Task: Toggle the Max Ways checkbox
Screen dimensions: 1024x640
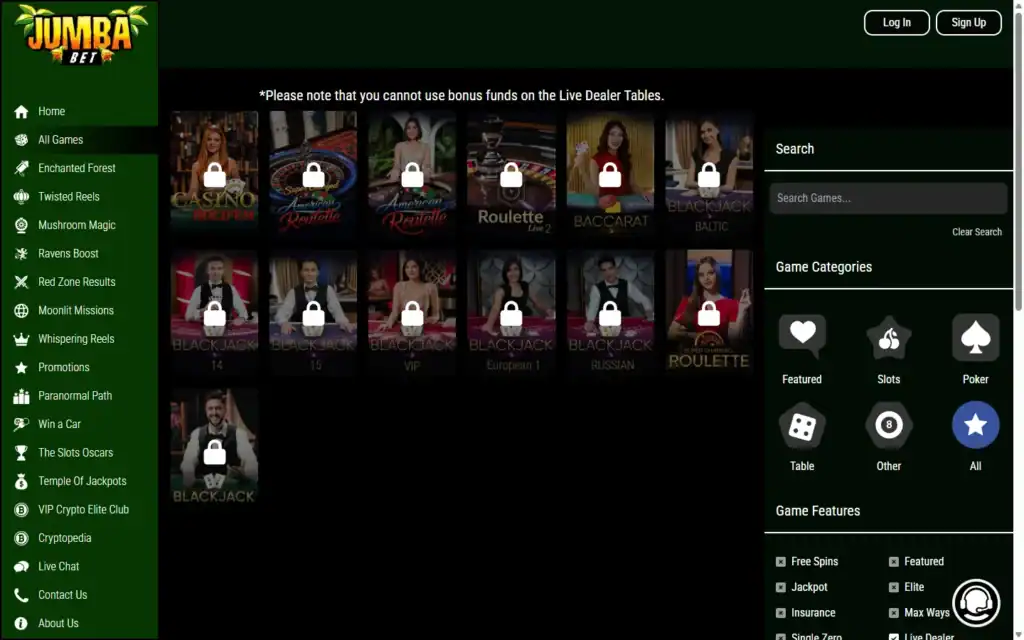Action: pyautogui.click(x=893, y=613)
